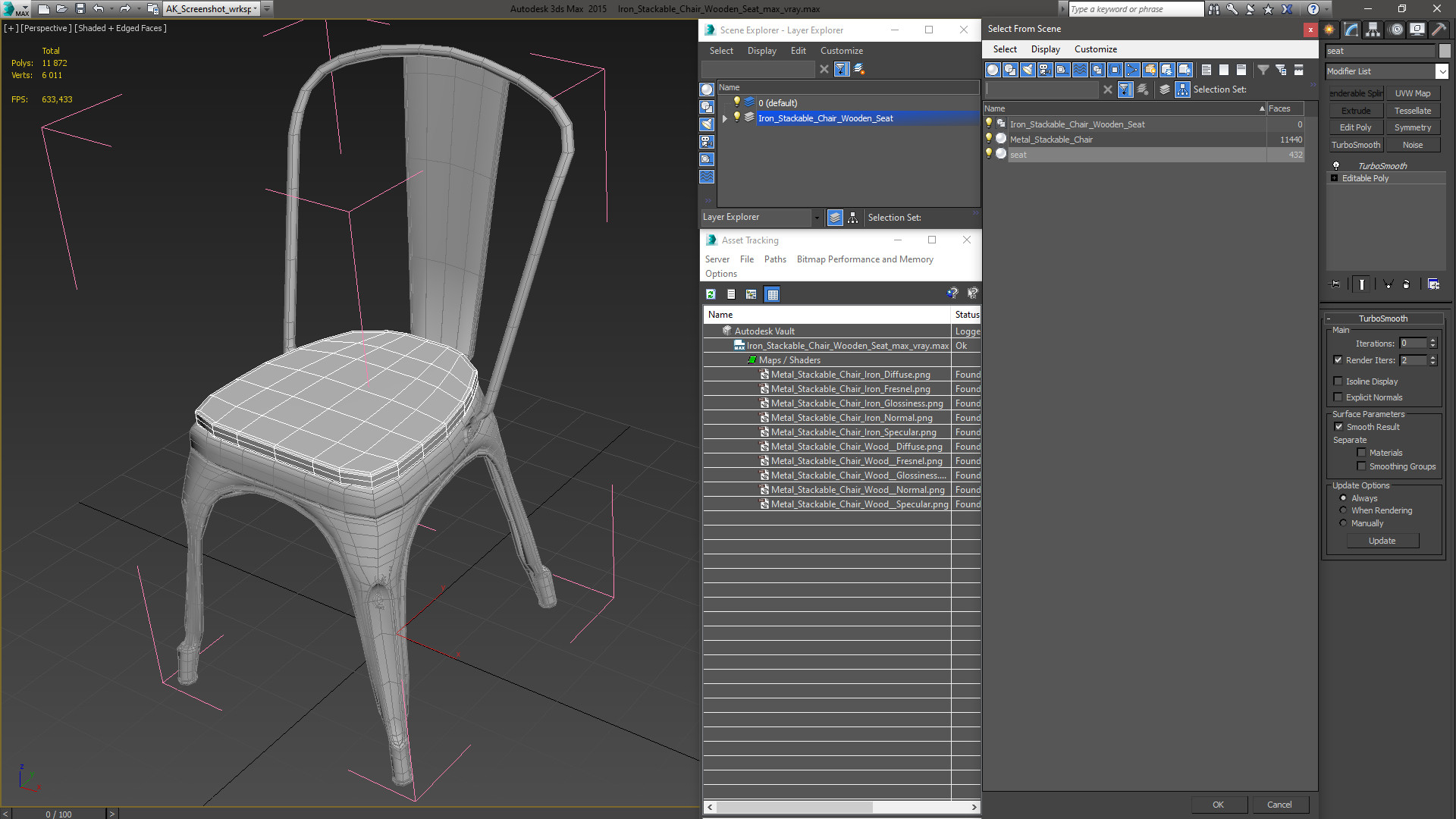Collapse the TurboSmooth rollout header
The width and height of the screenshot is (1456, 819).
(1383, 318)
